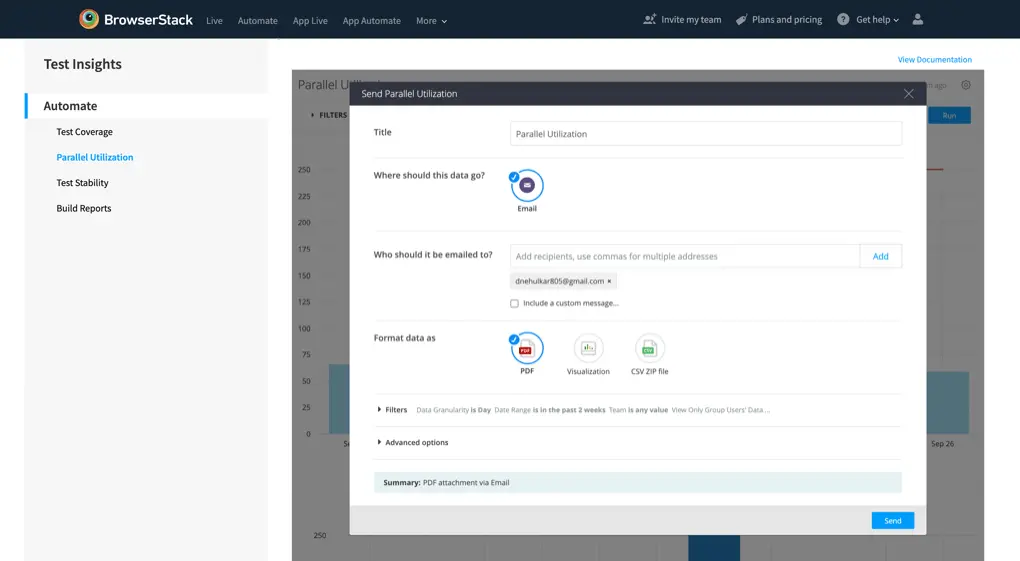Enable the Include a custom message checkbox

(515, 303)
